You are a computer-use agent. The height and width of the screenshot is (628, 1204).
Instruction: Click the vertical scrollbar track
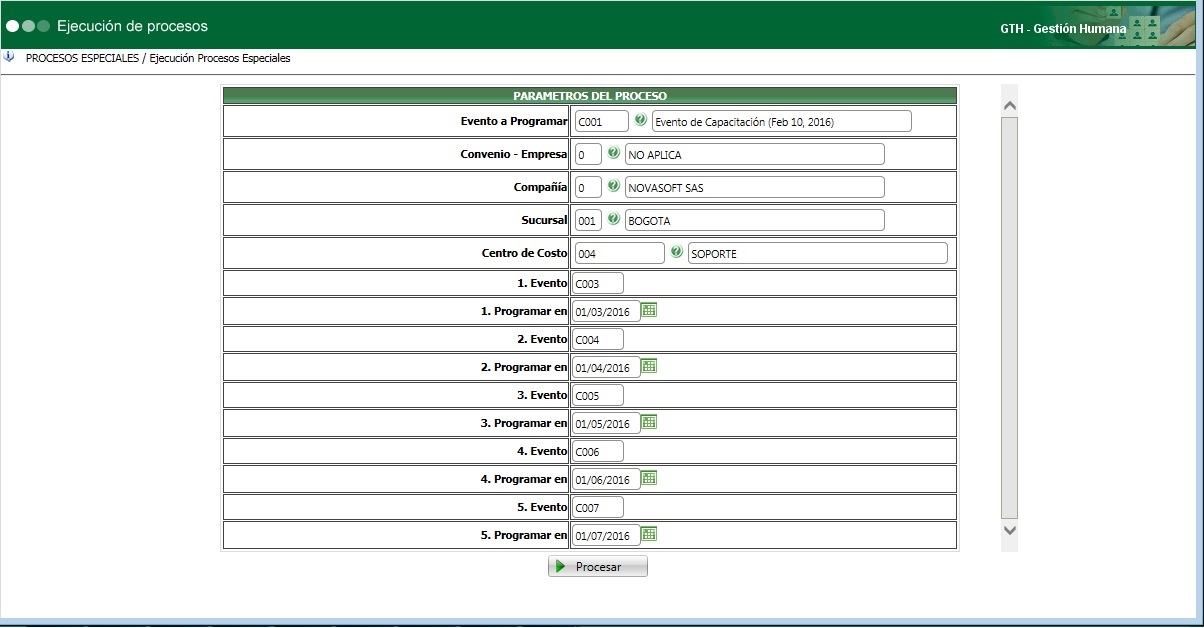1009,316
